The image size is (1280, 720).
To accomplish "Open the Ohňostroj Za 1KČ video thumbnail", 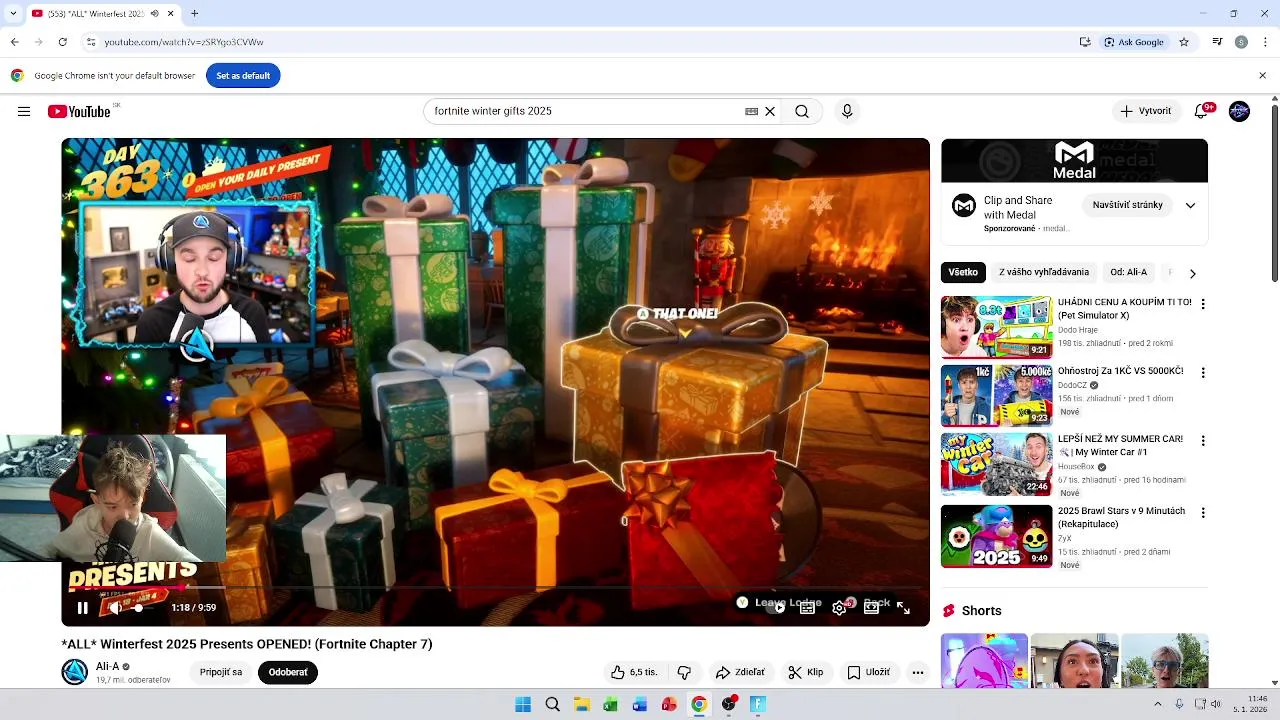I will coord(997,396).
